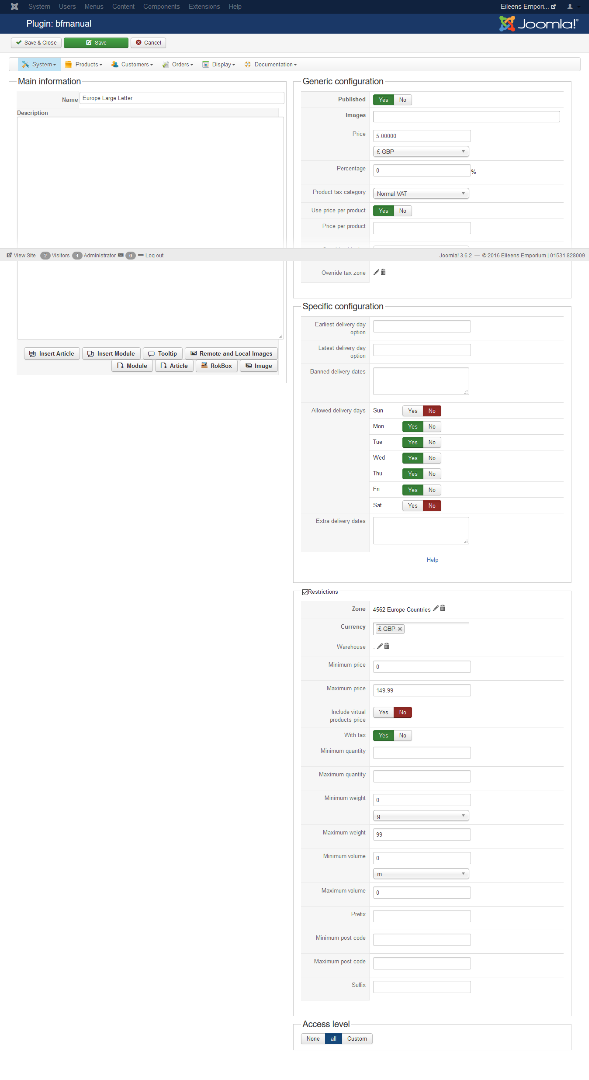The image size is (589, 1080).
Task: Click the Banned delivery dates text area
Action: 421,381
